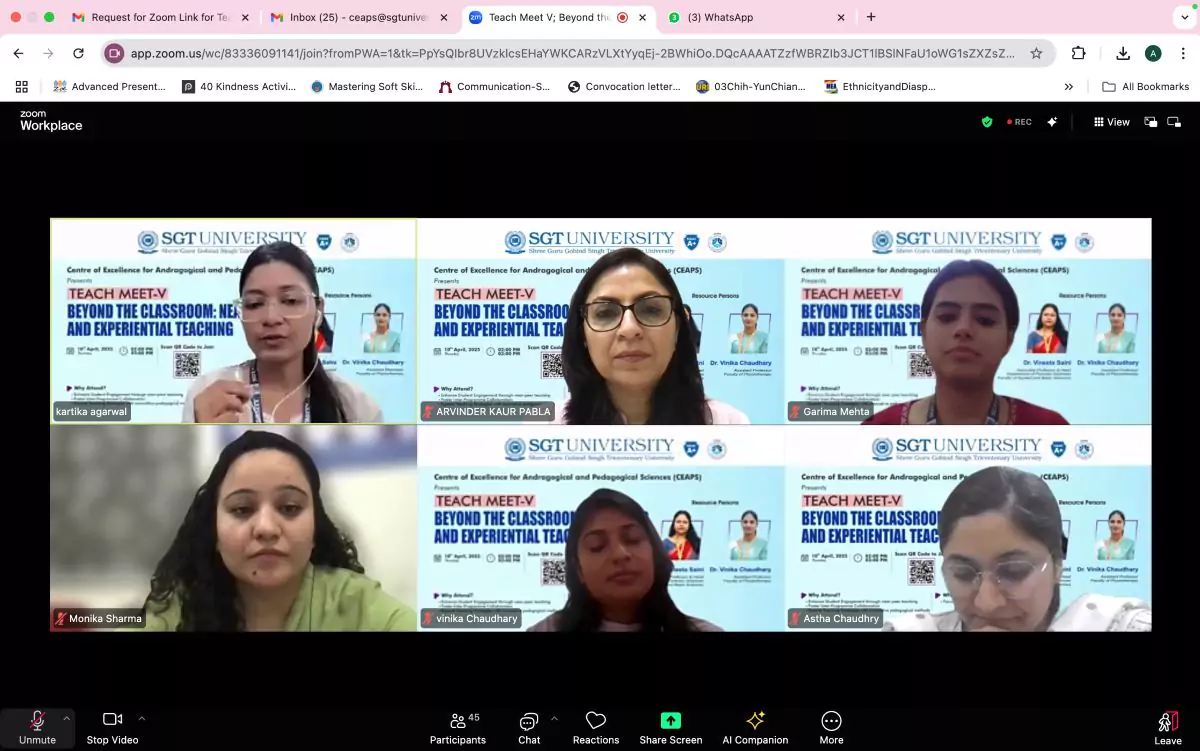The width and height of the screenshot is (1200, 751).
Task: Click the rightmost screen icon beside View
Action: pyautogui.click(x=1174, y=122)
